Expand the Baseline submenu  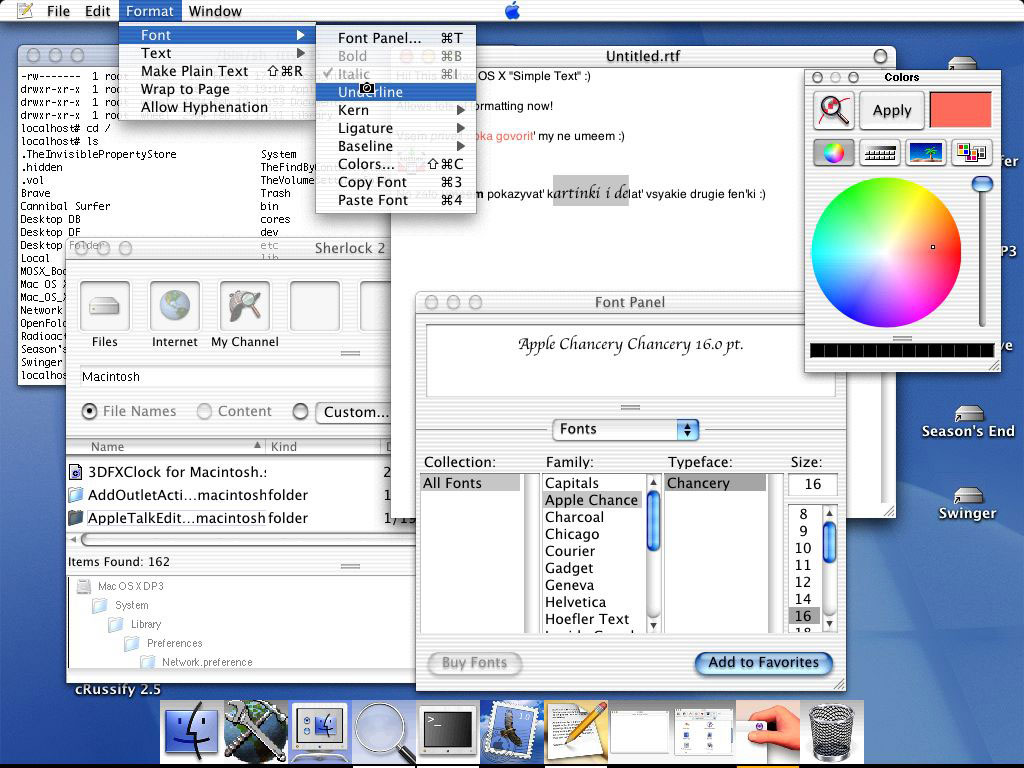pos(396,146)
